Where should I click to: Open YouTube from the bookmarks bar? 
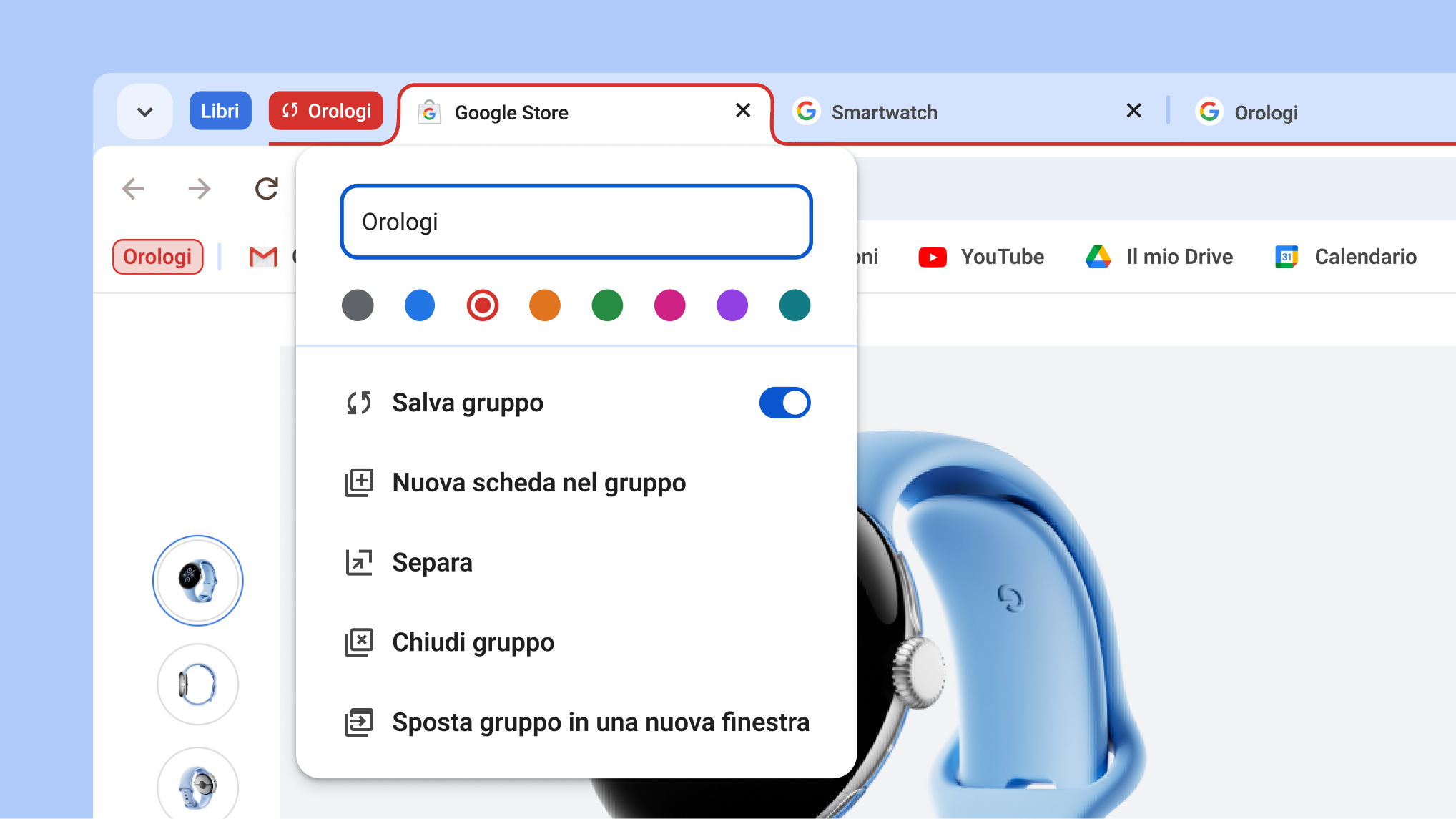coord(982,256)
